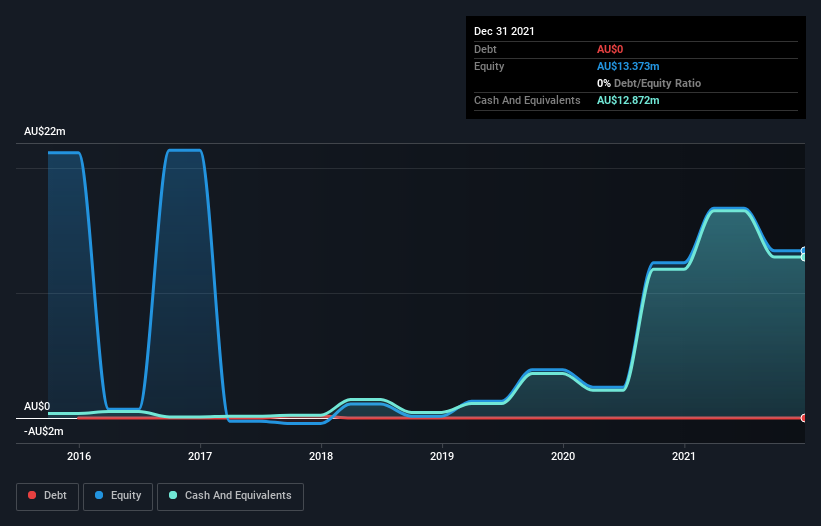Viewport: 821px width, 526px height.
Task: Click the Debt row label in tooltip
Action: point(485,49)
